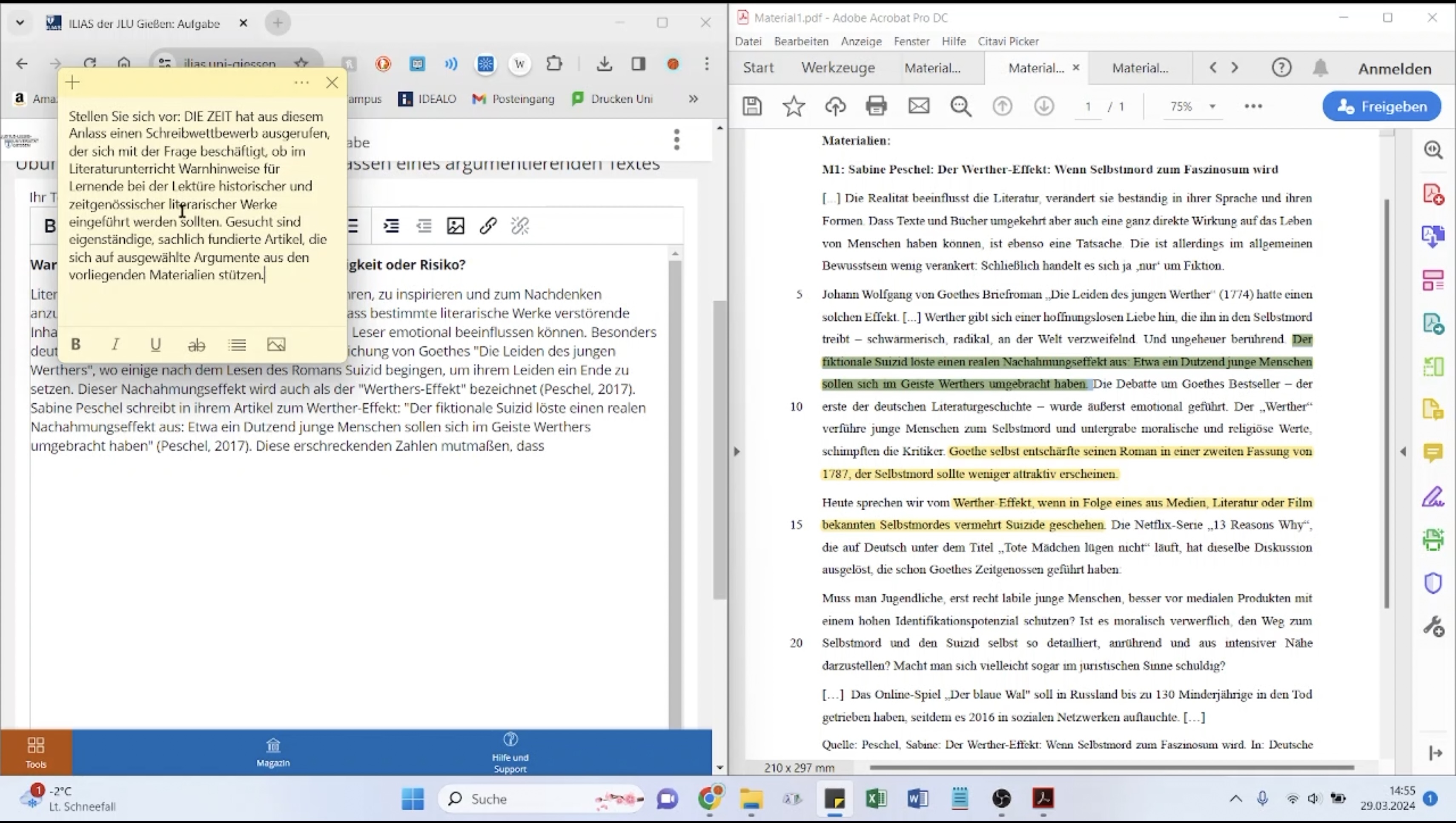Open the Combine Files tool in right sidebar
This screenshot has width=1456, height=823.
pos(1433,236)
